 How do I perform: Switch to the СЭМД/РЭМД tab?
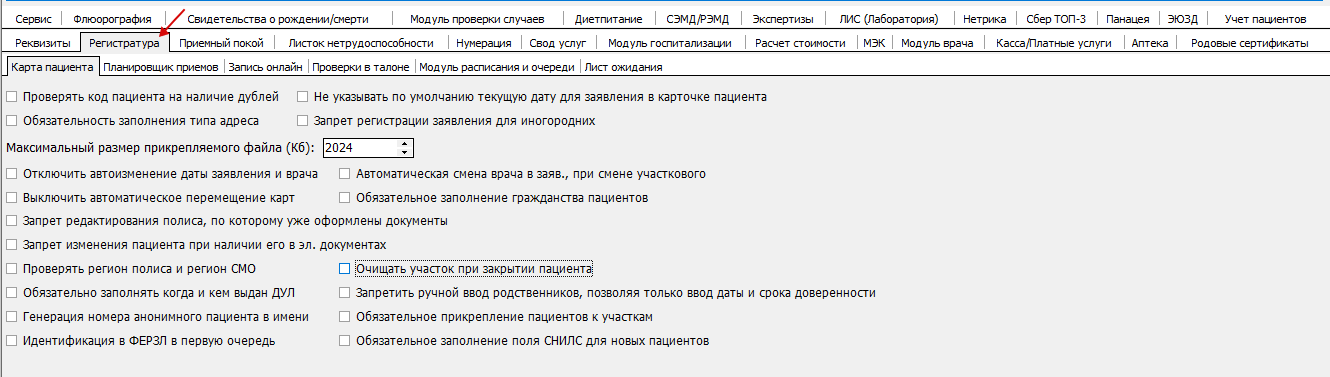pyautogui.click(x=697, y=19)
